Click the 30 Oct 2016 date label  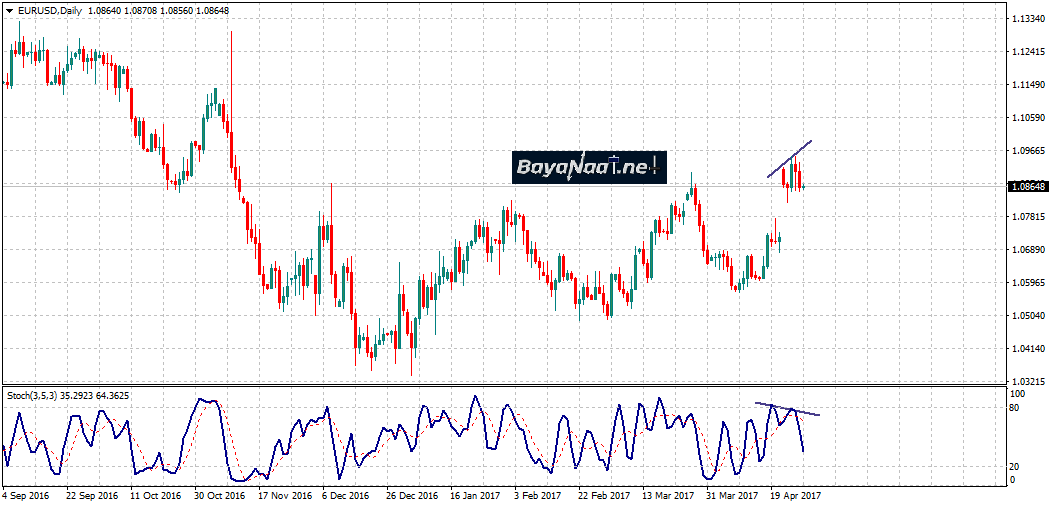[x=219, y=495]
